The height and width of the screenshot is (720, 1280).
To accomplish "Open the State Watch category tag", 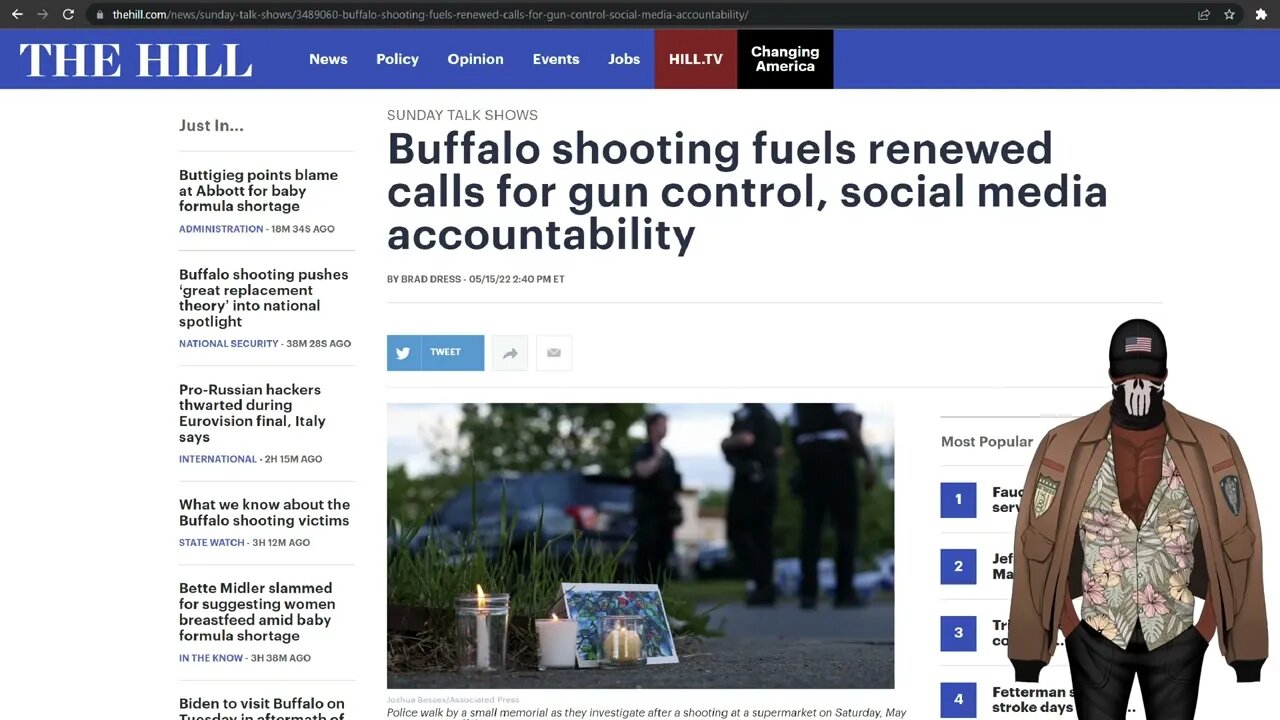I will pos(212,543).
